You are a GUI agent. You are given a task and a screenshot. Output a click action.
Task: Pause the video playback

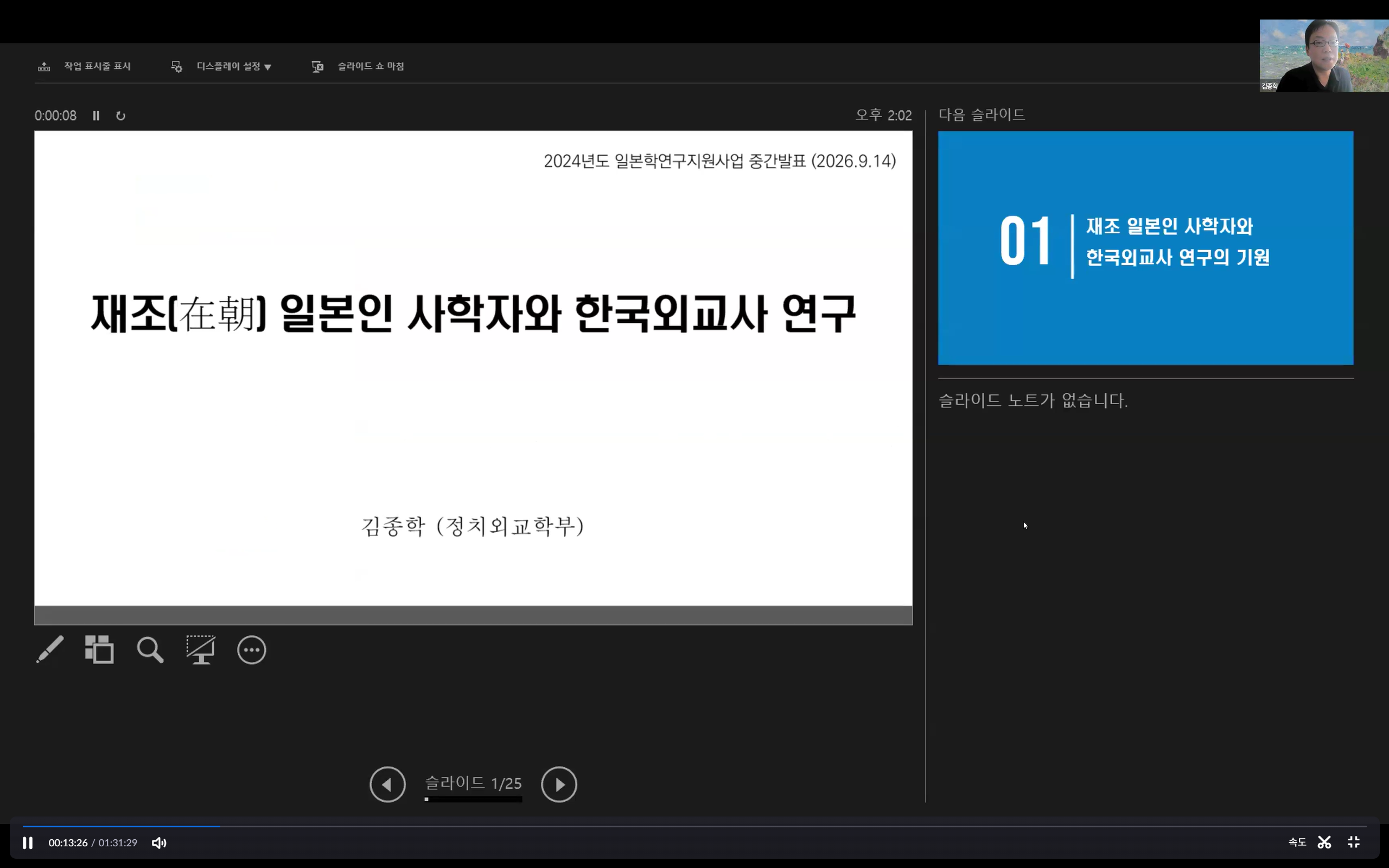pos(28,843)
